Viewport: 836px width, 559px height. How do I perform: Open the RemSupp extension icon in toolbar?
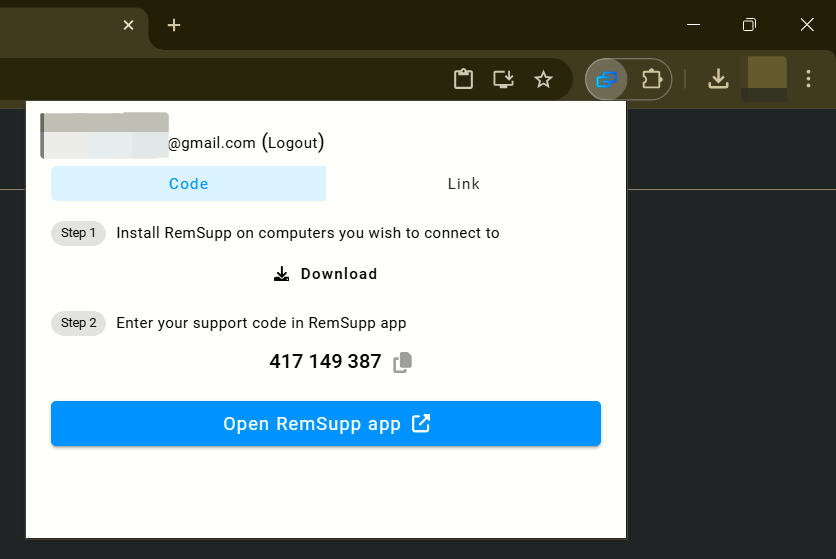click(606, 79)
